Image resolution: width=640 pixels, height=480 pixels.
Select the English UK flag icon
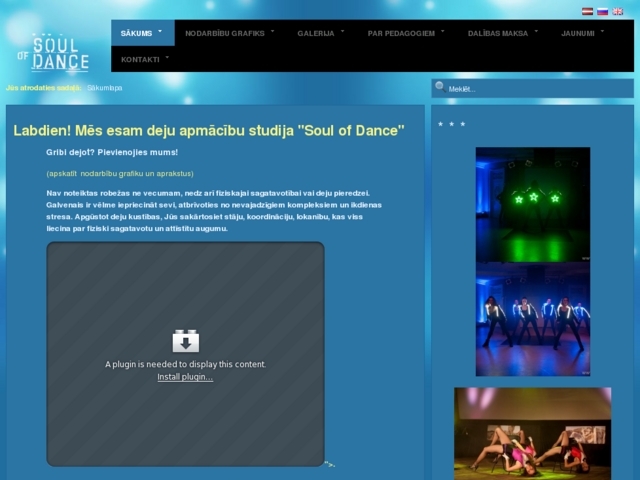point(617,11)
